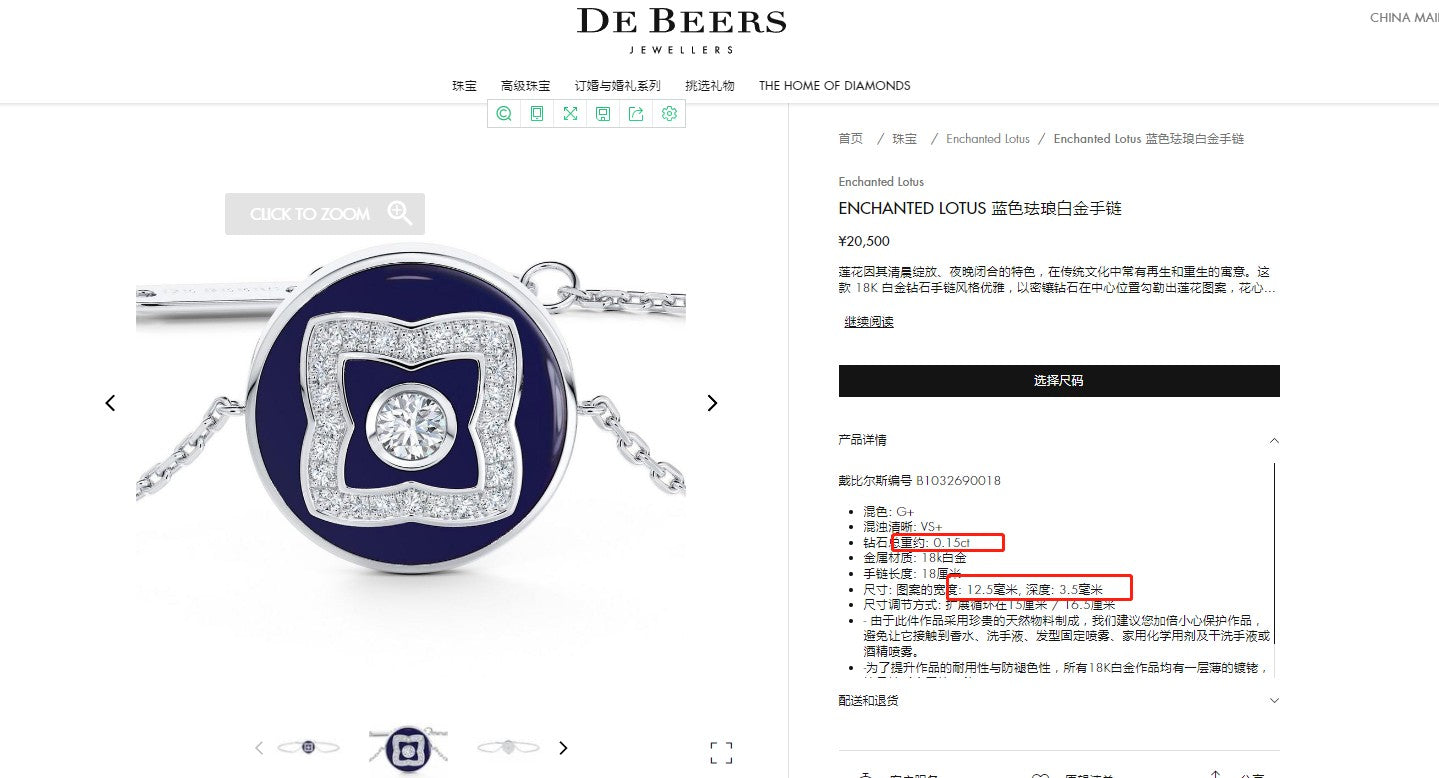Open the 高级珠宝 menu
The image size is (1439, 778).
tap(526, 86)
